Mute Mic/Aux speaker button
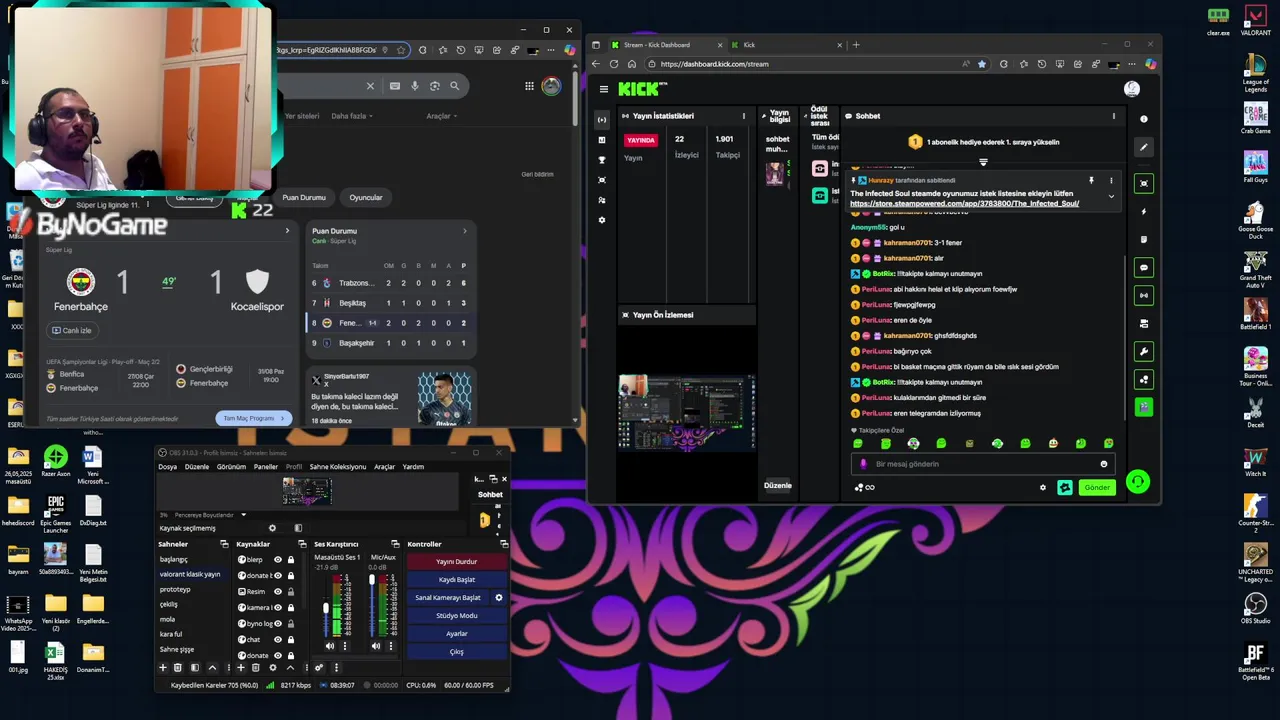1280x720 pixels. [x=376, y=646]
